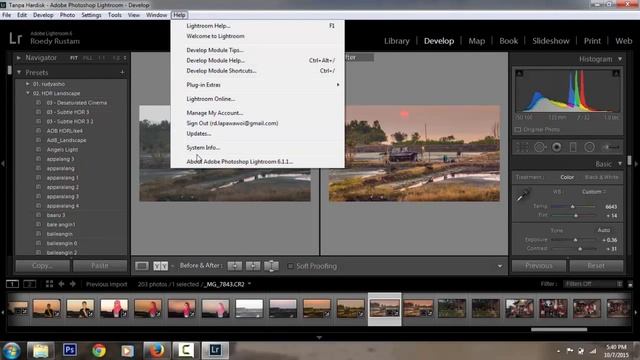Viewport: 640px width, 360px height.
Task: Open the Edit menu
Action: point(22,15)
